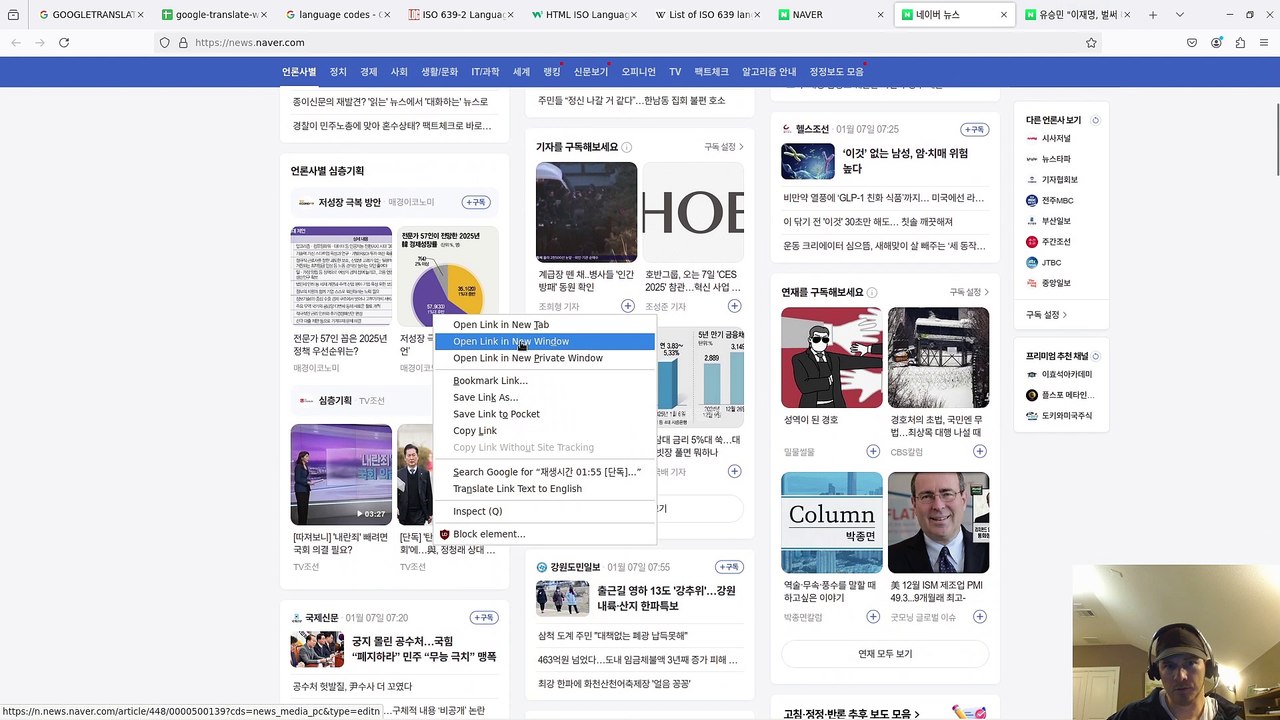Open the Pocket save icon in toolbar
1280x720 pixels.
(x=1192, y=43)
